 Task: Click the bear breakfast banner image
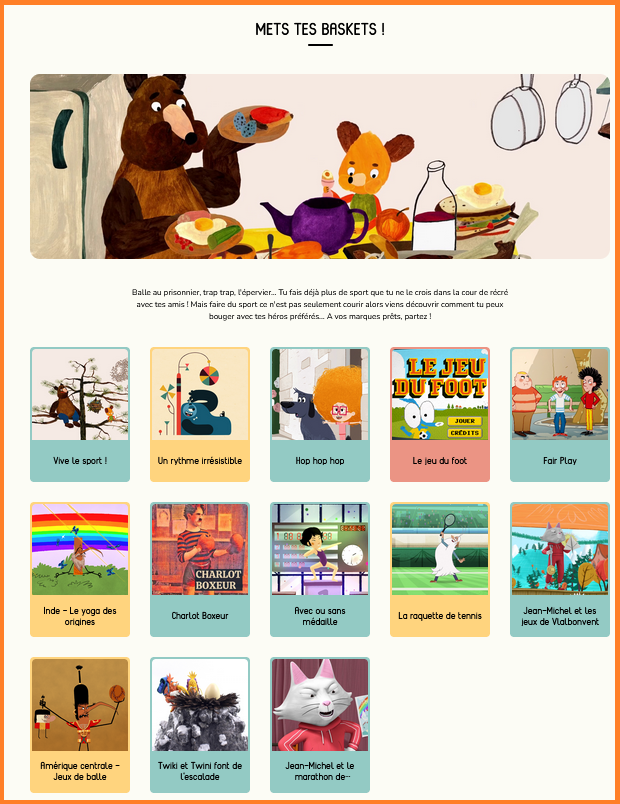pyautogui.click(x=320, y=166)
